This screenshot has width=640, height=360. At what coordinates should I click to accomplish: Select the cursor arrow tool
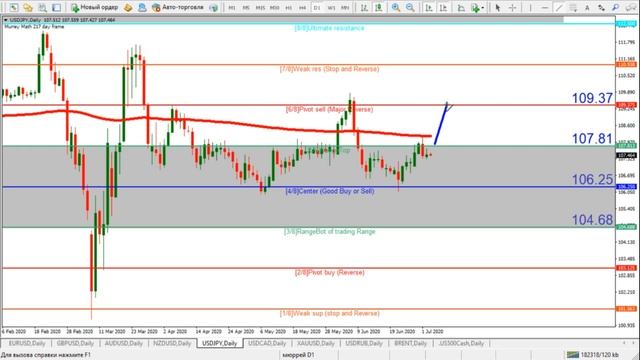[x=498, y=7]
